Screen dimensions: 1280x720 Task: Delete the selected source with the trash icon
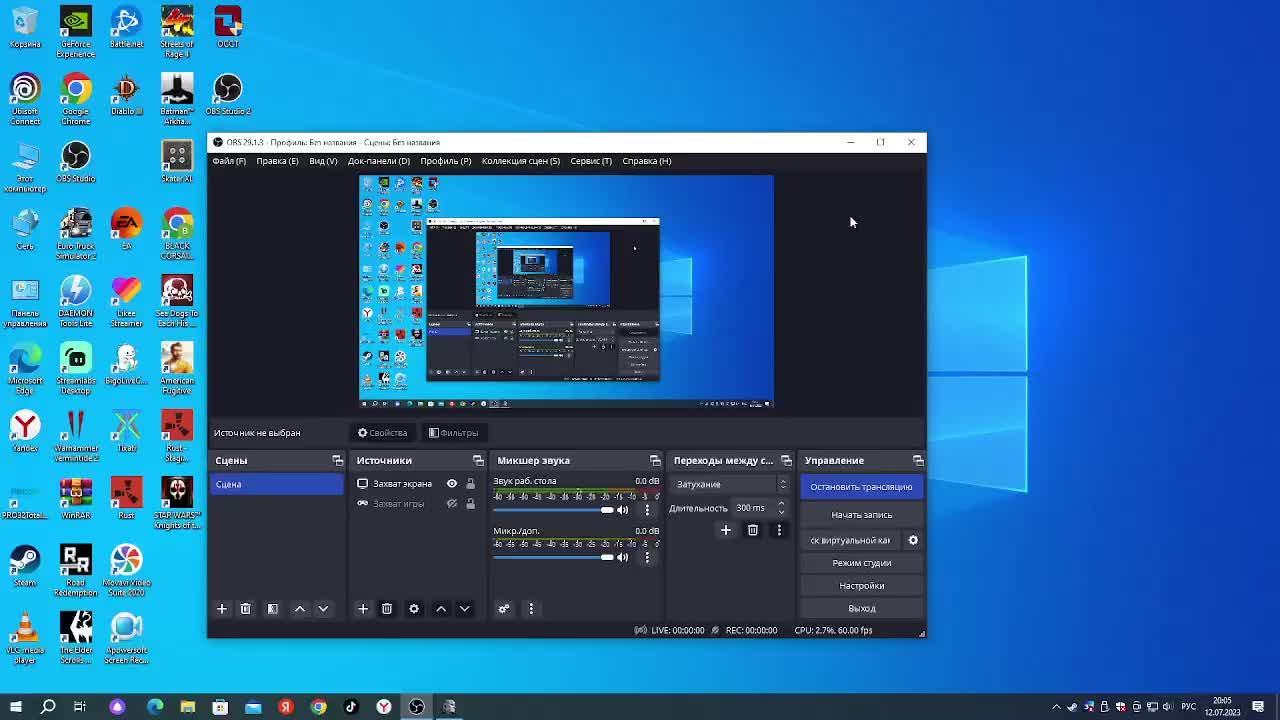(387, 609)
